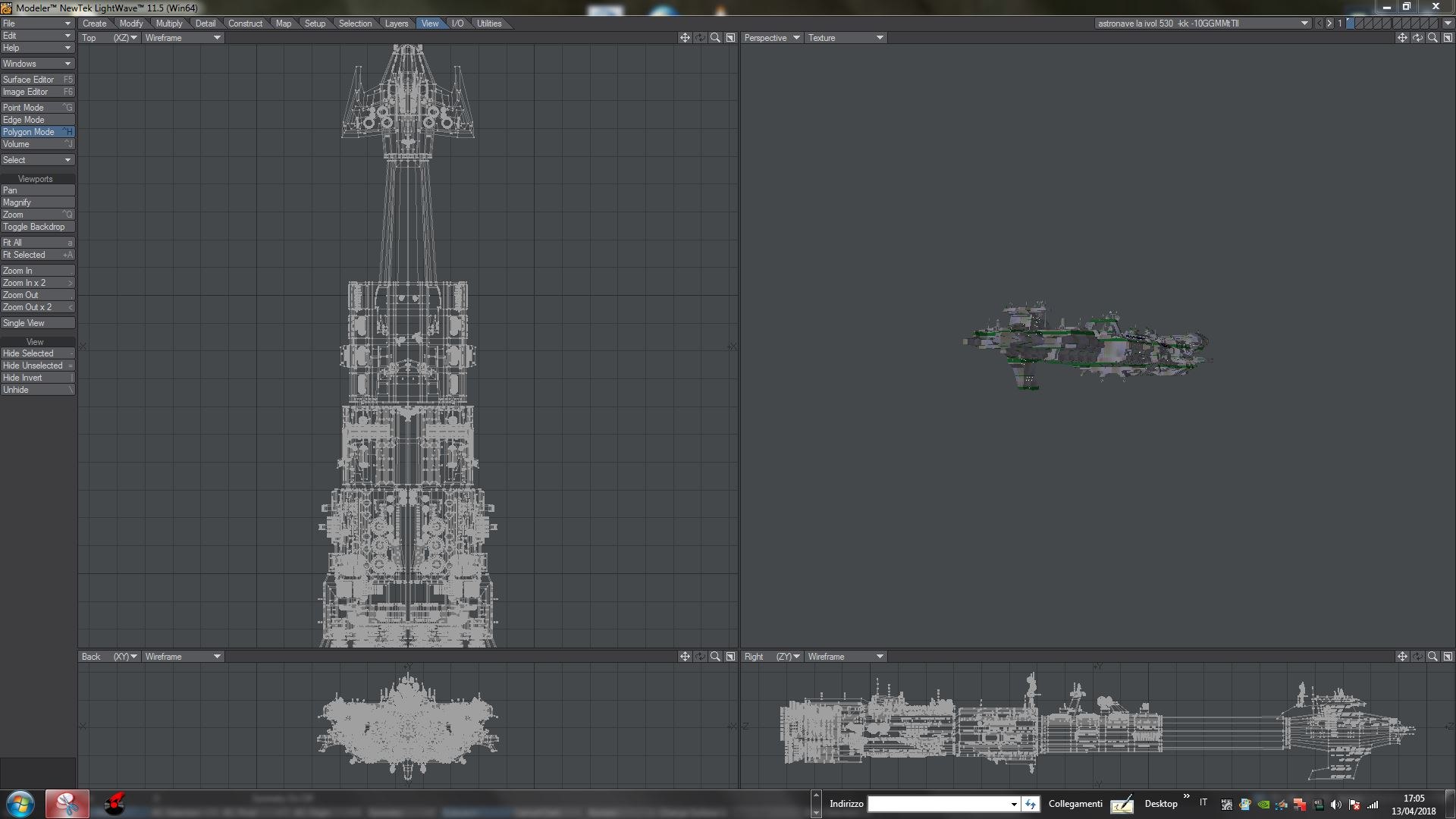
Task: Switch to the Layers tab
Action: (x=397, y=24)
